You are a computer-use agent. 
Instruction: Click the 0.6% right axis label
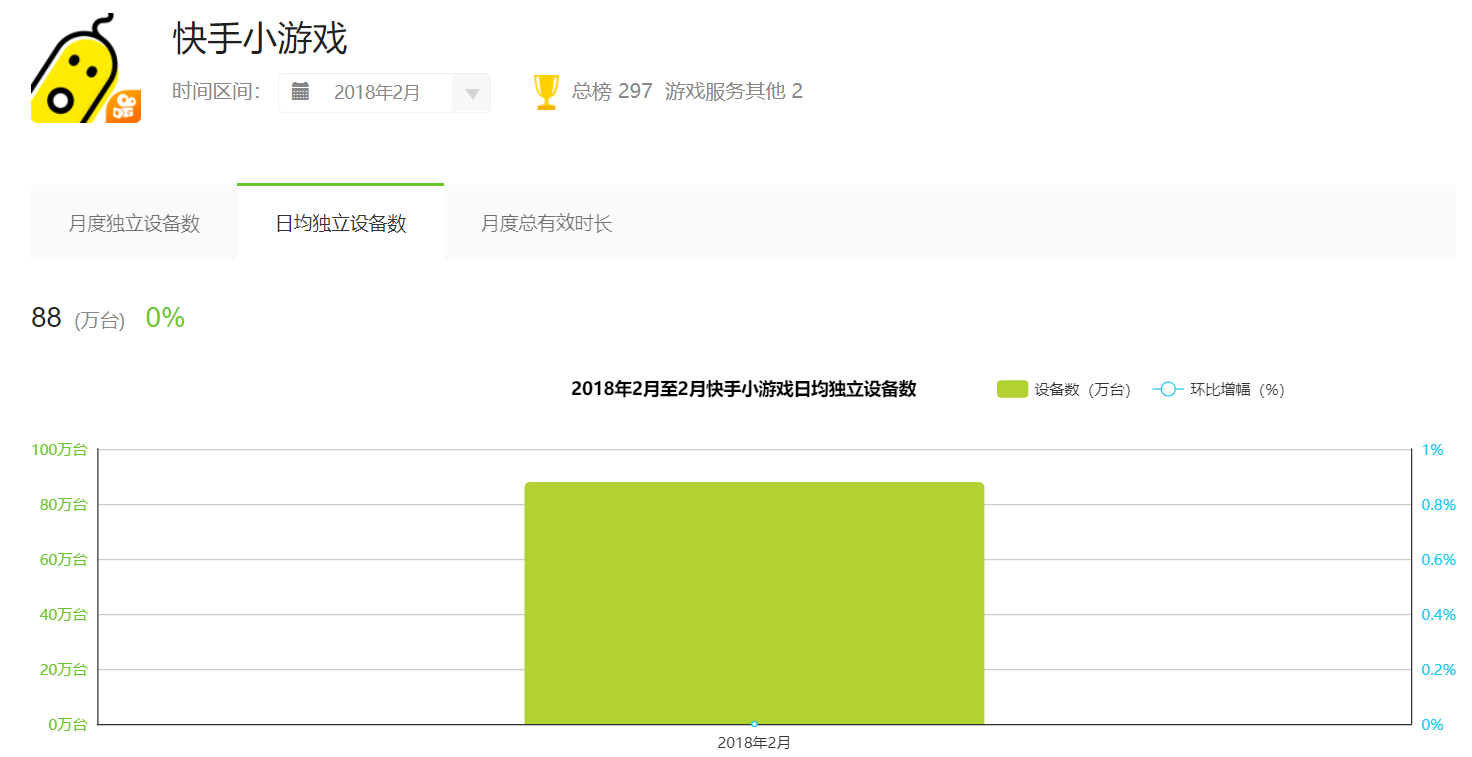point(1438,560)
